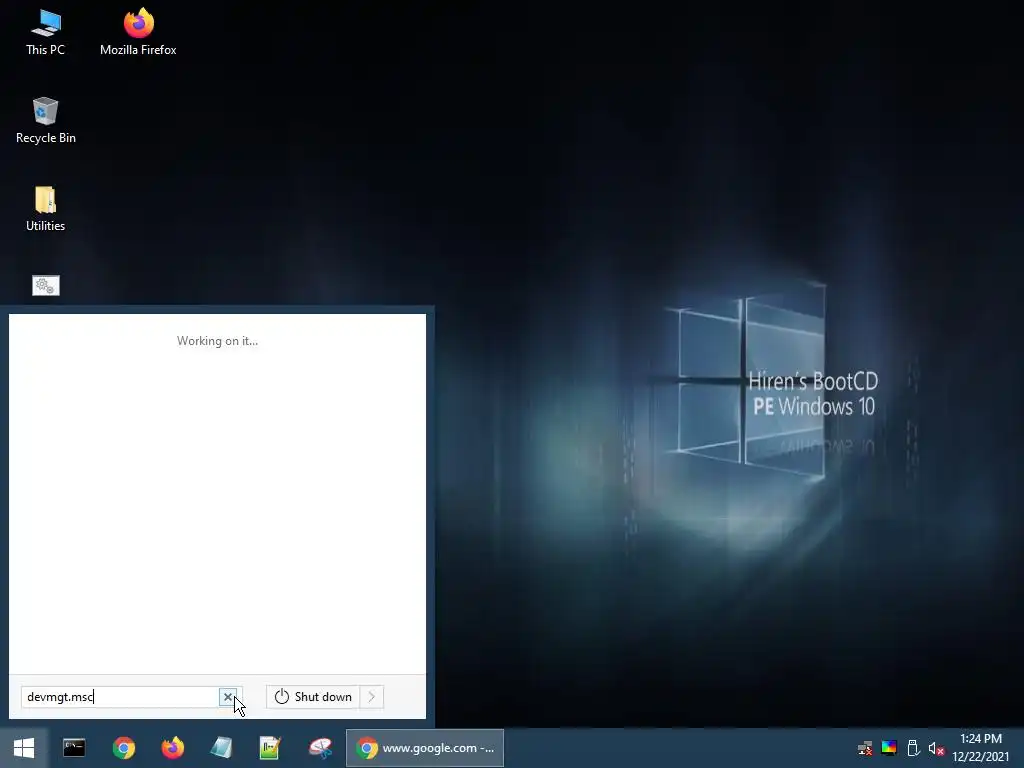Open the clock showing 1:24 PM
Viewport: 1024px width, 768px height.
(980, 748)
